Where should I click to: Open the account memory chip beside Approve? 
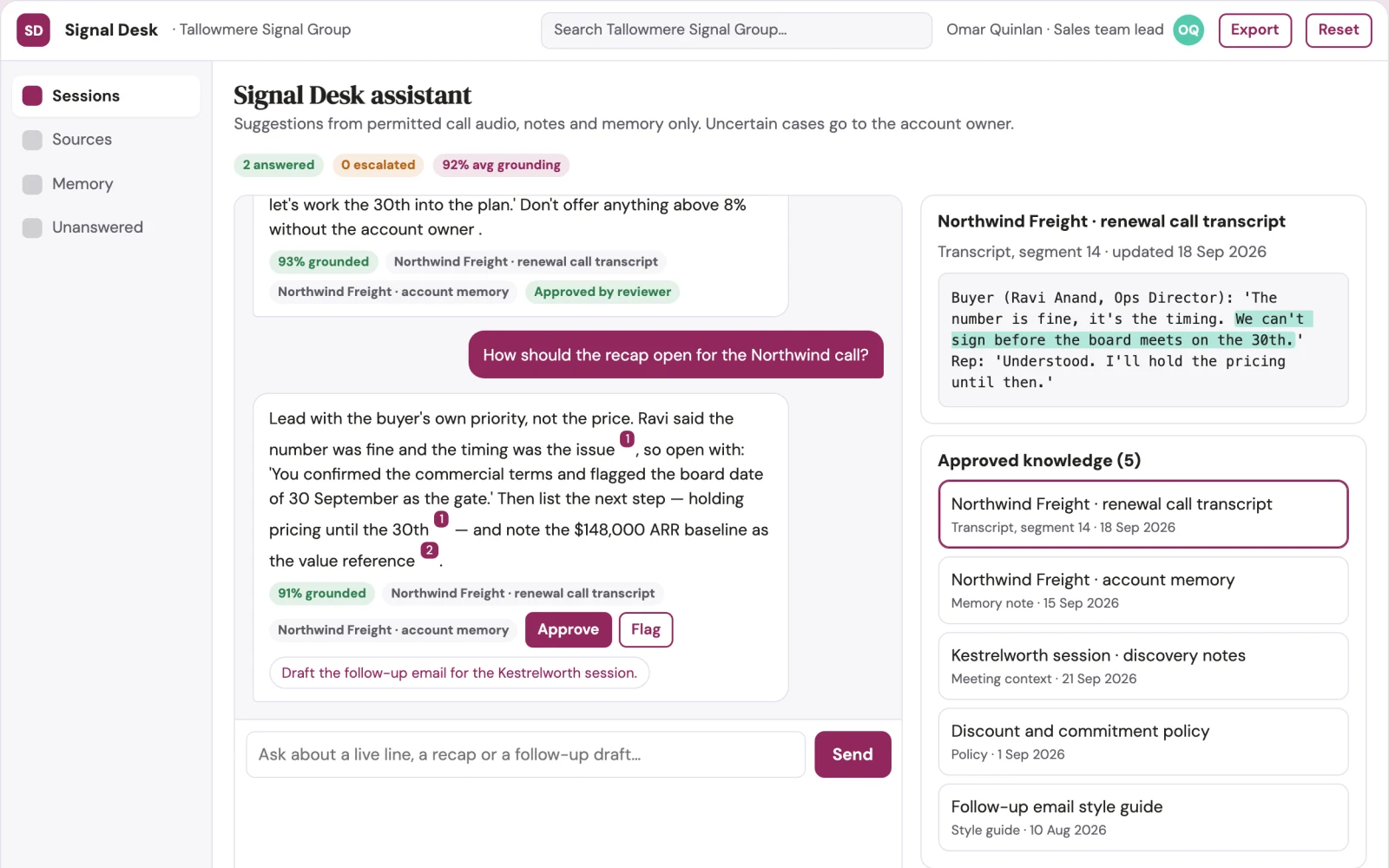tap(393, 630)
